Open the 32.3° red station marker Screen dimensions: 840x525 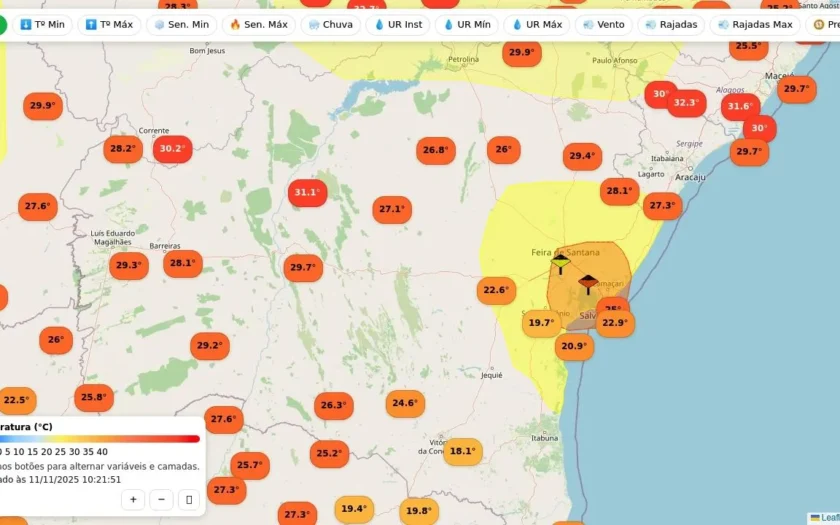(x=686, y=103)
